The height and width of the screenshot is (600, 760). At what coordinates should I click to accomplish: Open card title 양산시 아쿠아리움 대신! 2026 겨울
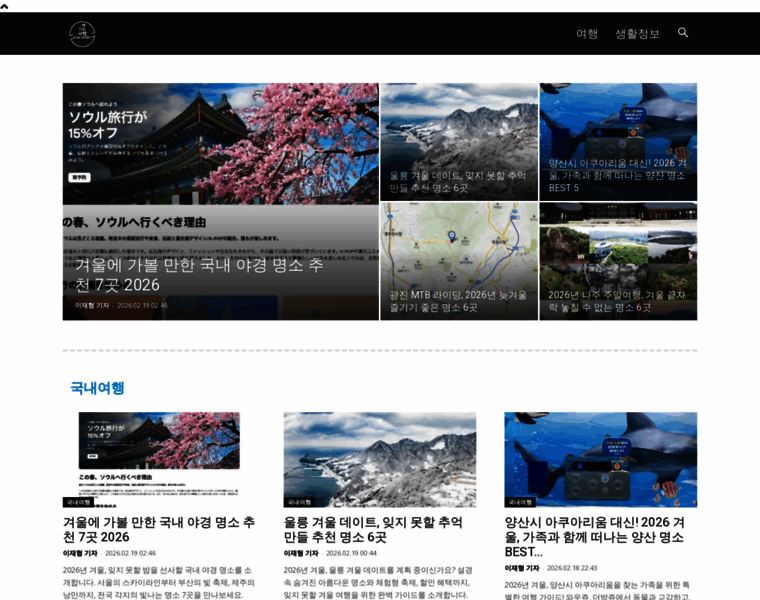[x=595, y=537]
